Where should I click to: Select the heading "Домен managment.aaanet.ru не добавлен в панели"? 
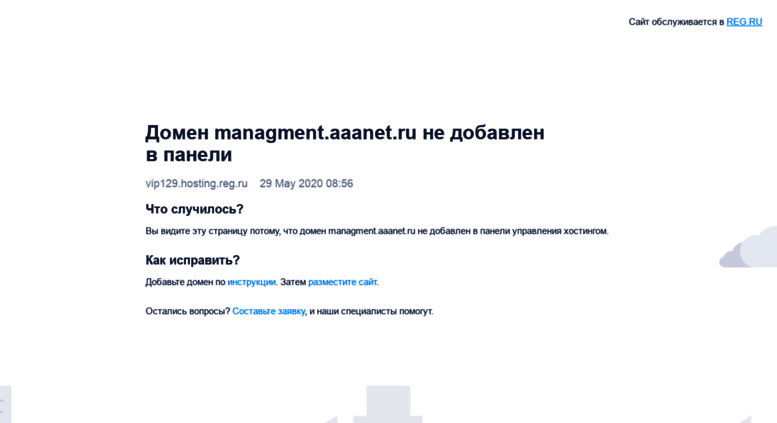tap(345, 143)
